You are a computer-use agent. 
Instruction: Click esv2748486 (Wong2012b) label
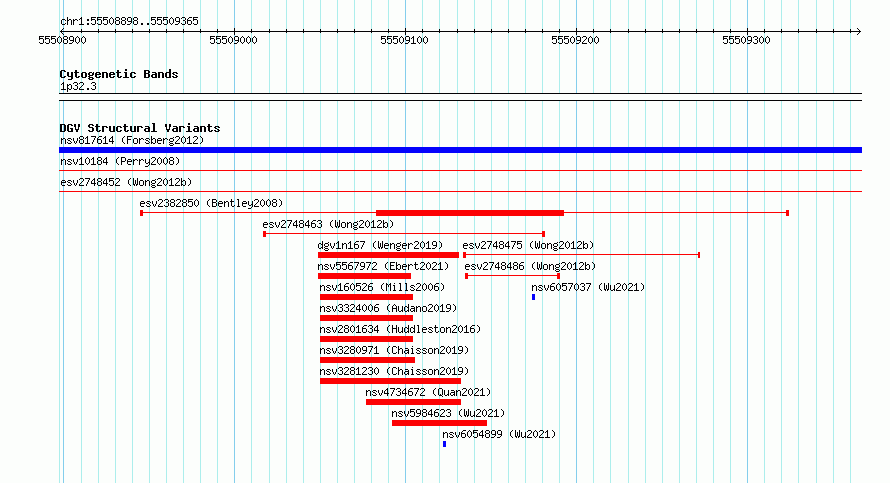pos(530,266)
